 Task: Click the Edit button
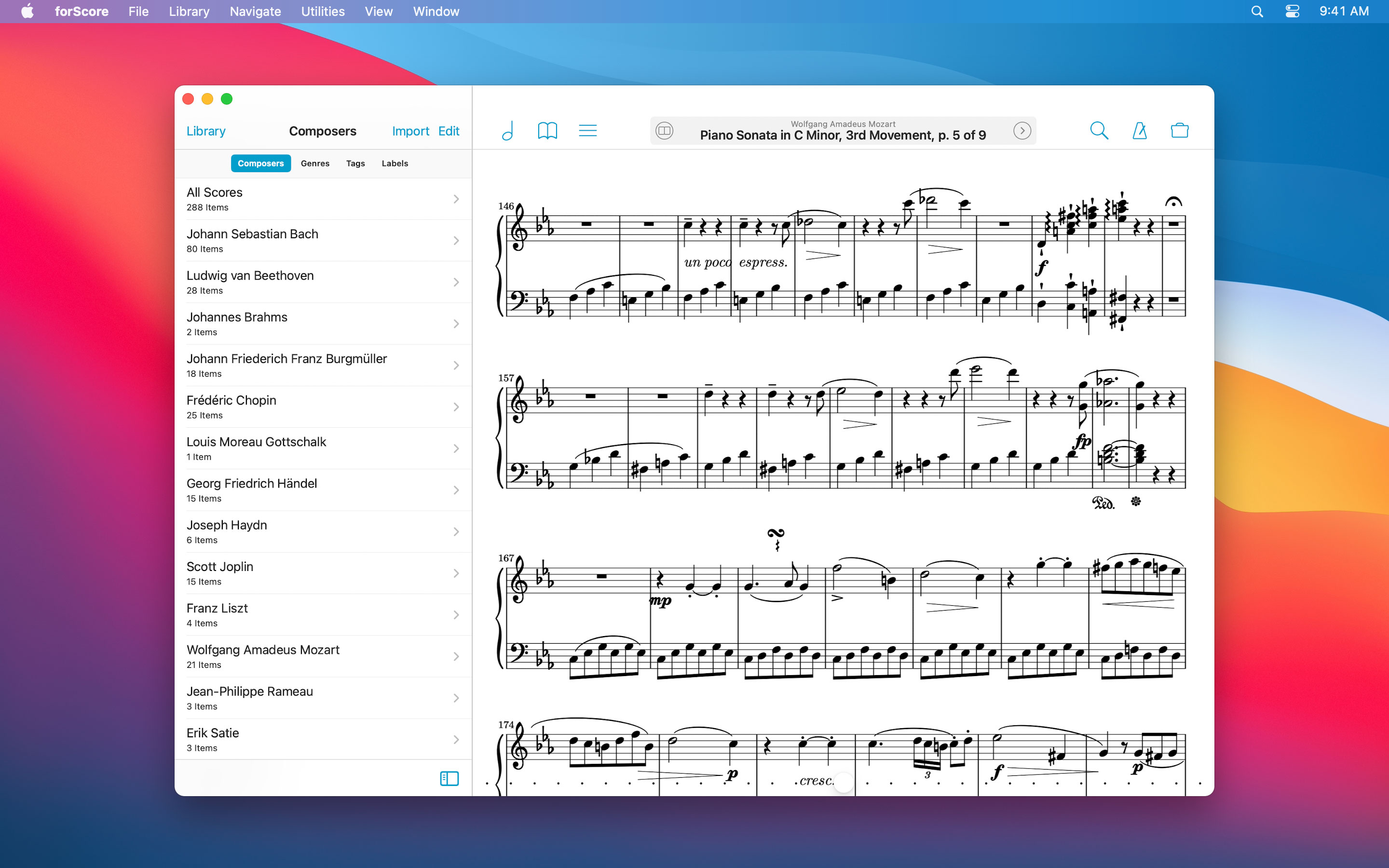[448, 131]
